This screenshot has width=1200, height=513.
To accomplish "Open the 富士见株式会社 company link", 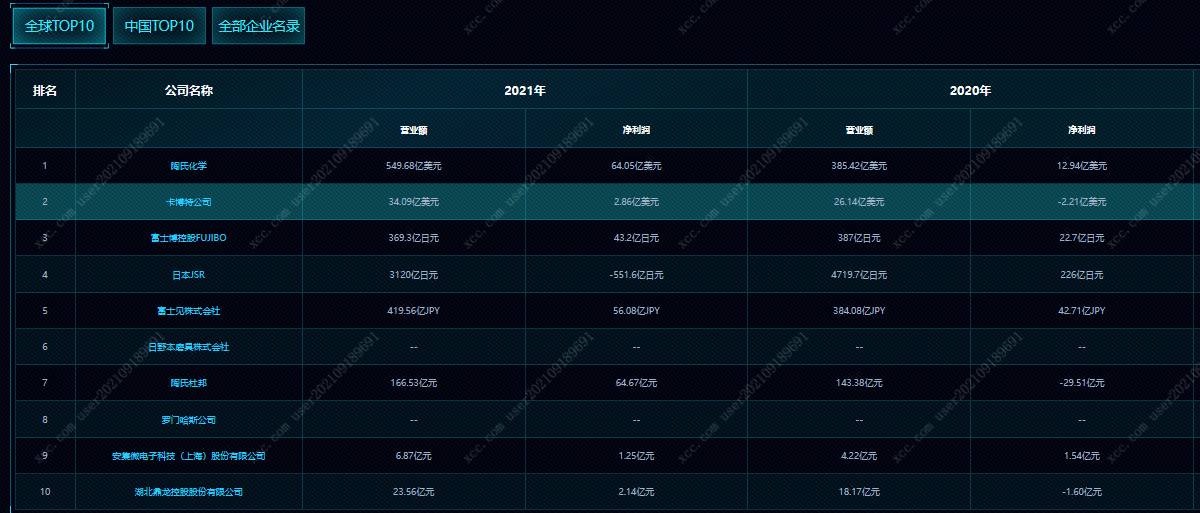I will (x=188, y=311).
